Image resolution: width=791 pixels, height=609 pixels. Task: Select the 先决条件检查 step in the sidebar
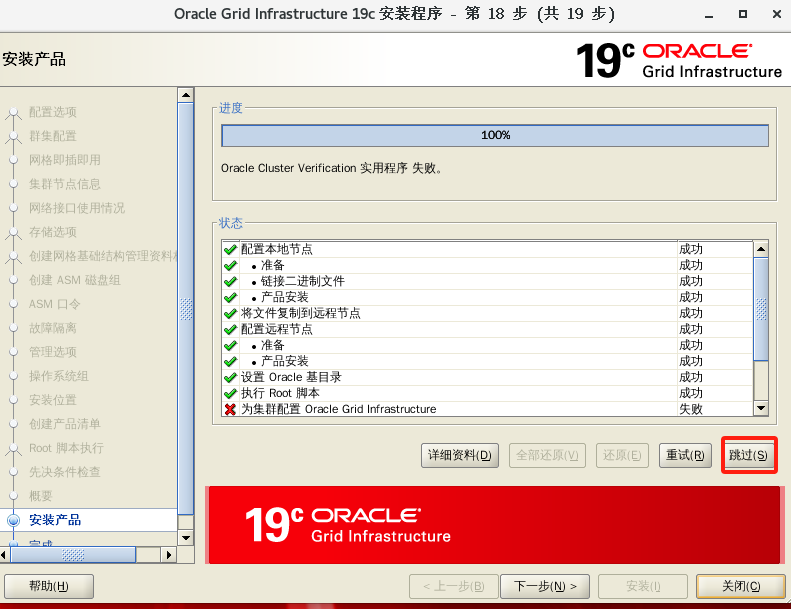[65, 472]
